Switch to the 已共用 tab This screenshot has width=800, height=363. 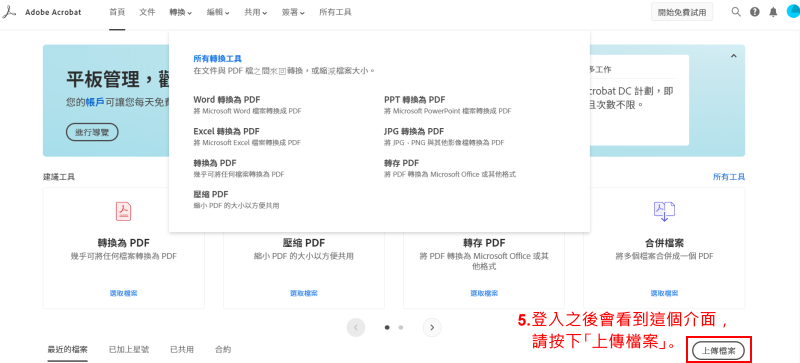(182, 350)
